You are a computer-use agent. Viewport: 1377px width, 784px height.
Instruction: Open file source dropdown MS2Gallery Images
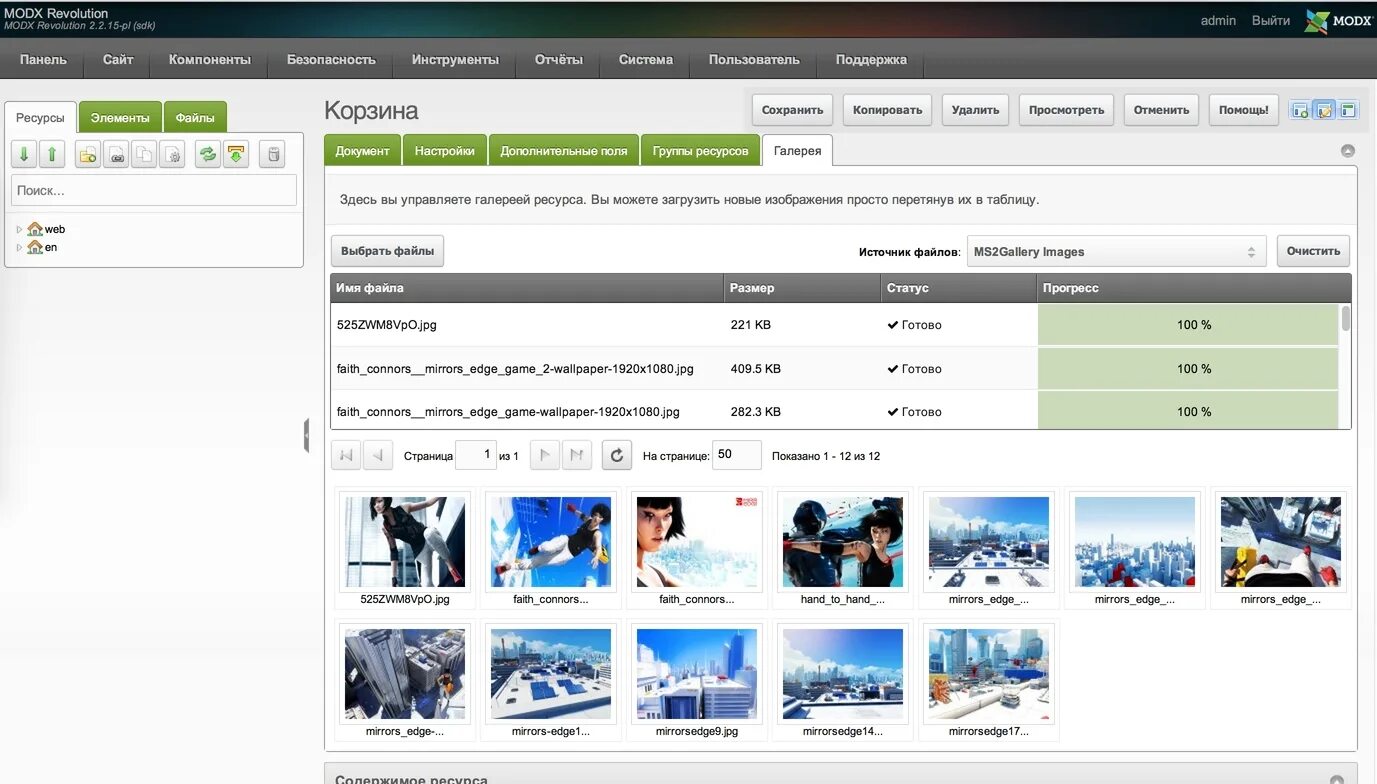(1116, 252)
